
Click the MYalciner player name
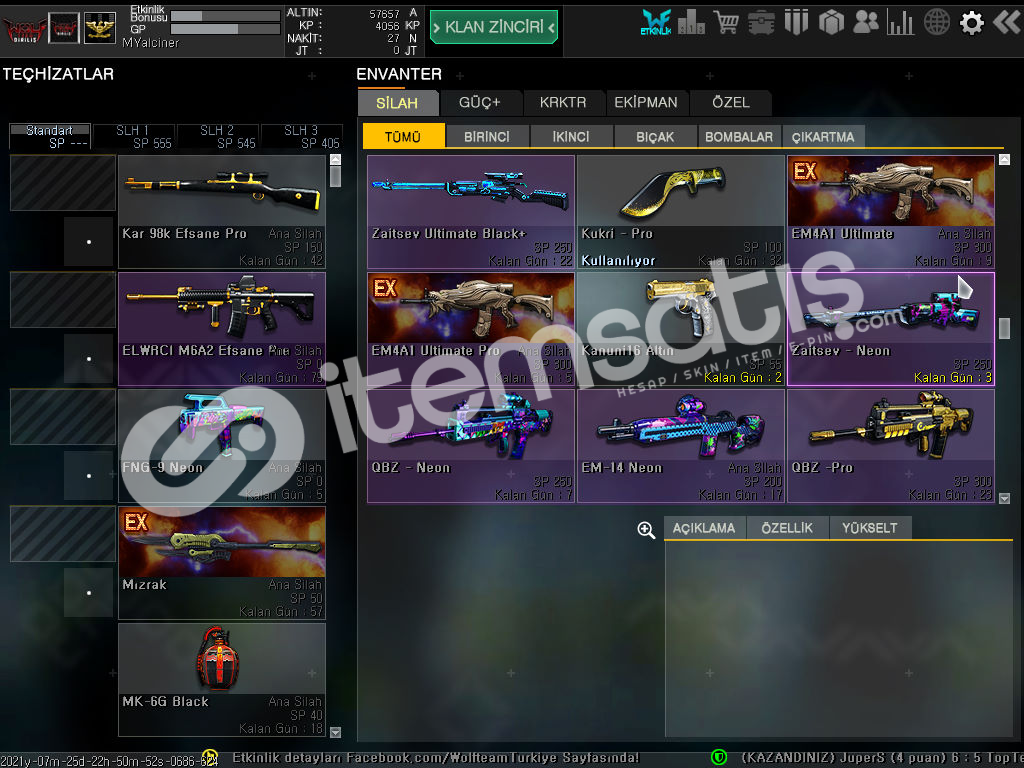(150, 42)
